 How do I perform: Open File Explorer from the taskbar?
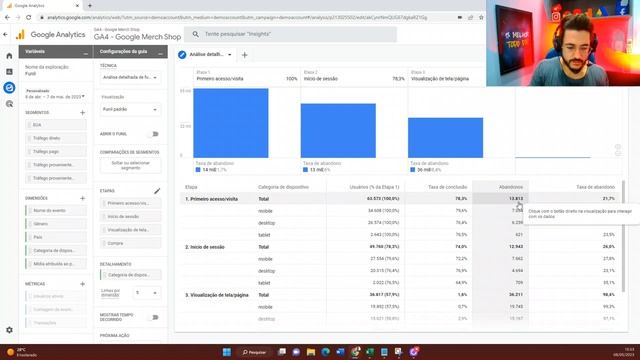(311, 352)
